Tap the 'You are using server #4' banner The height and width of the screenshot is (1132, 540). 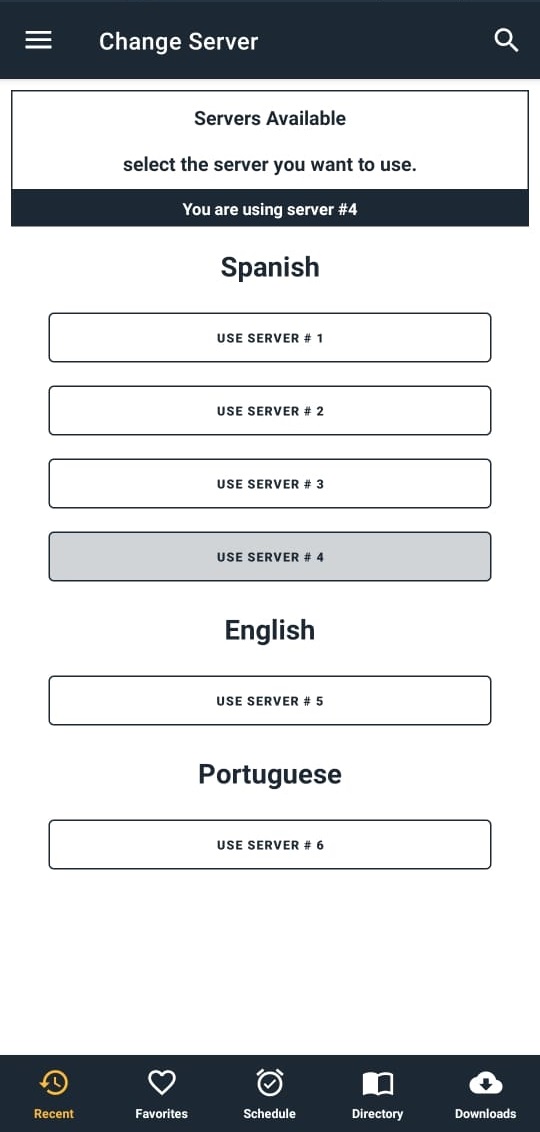pyautogui.click(x=270, y=209)
